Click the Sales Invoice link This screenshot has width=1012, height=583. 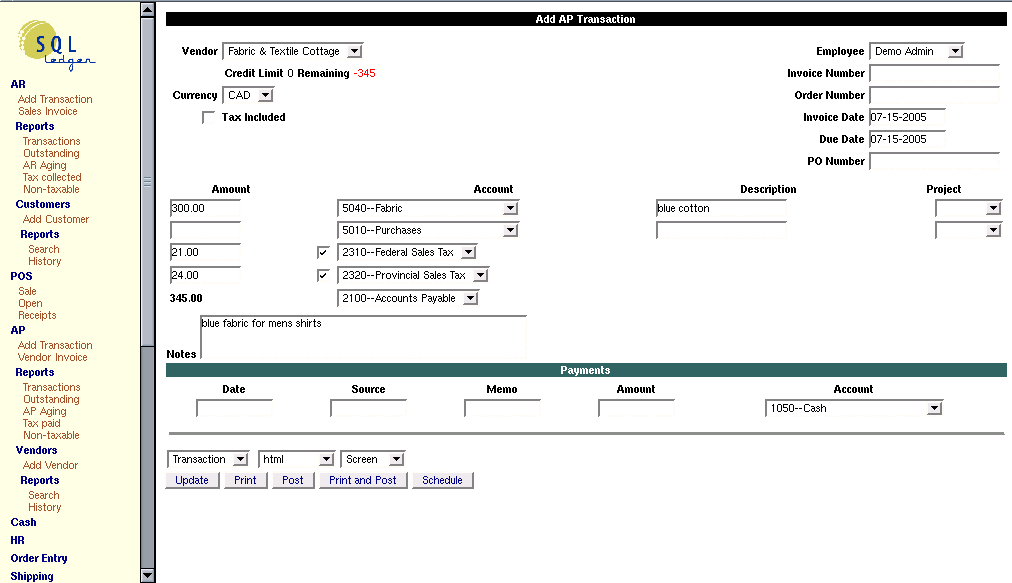(x=47, y=111)
